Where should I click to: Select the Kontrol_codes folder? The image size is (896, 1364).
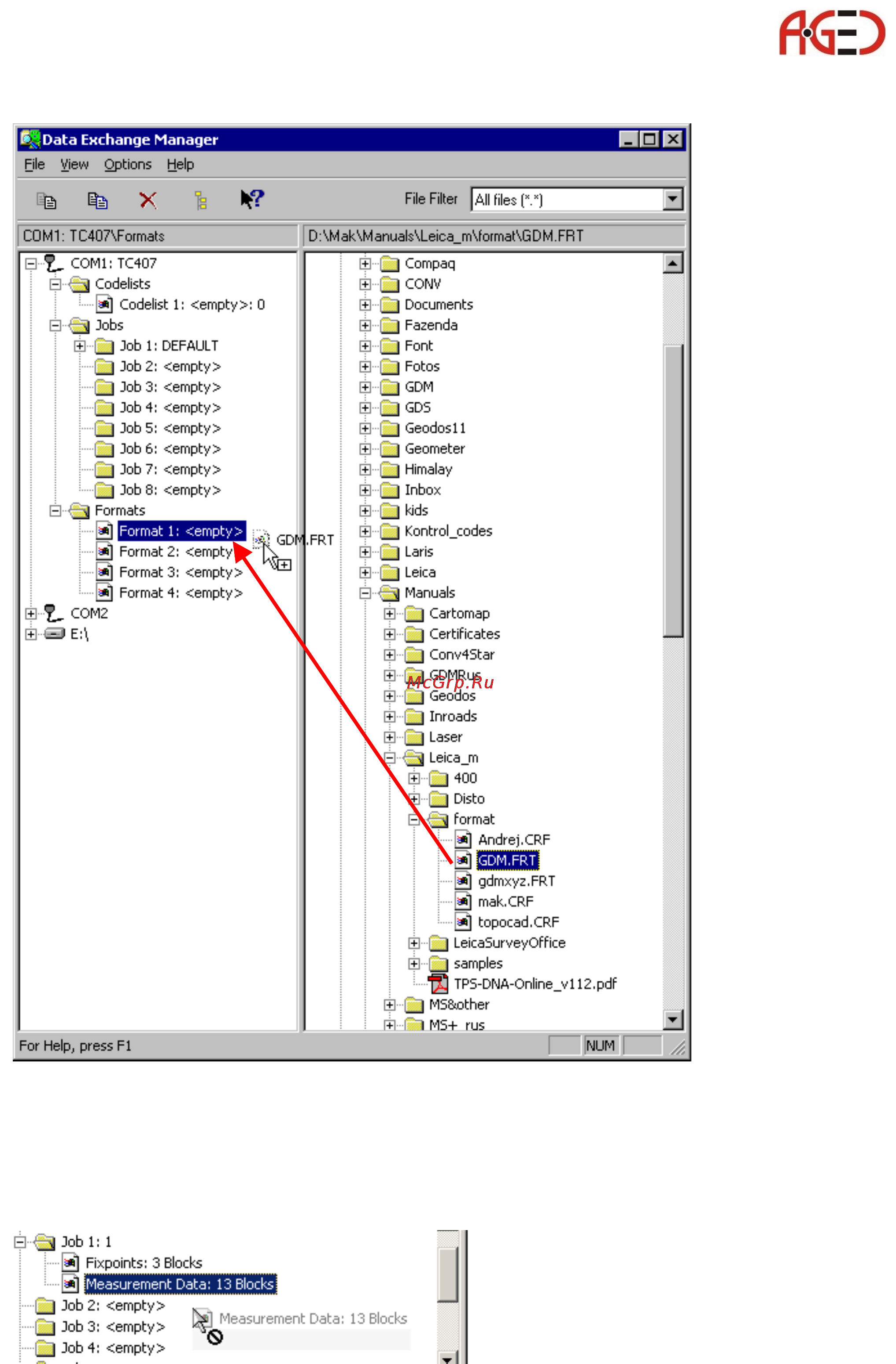coord(449,531)
